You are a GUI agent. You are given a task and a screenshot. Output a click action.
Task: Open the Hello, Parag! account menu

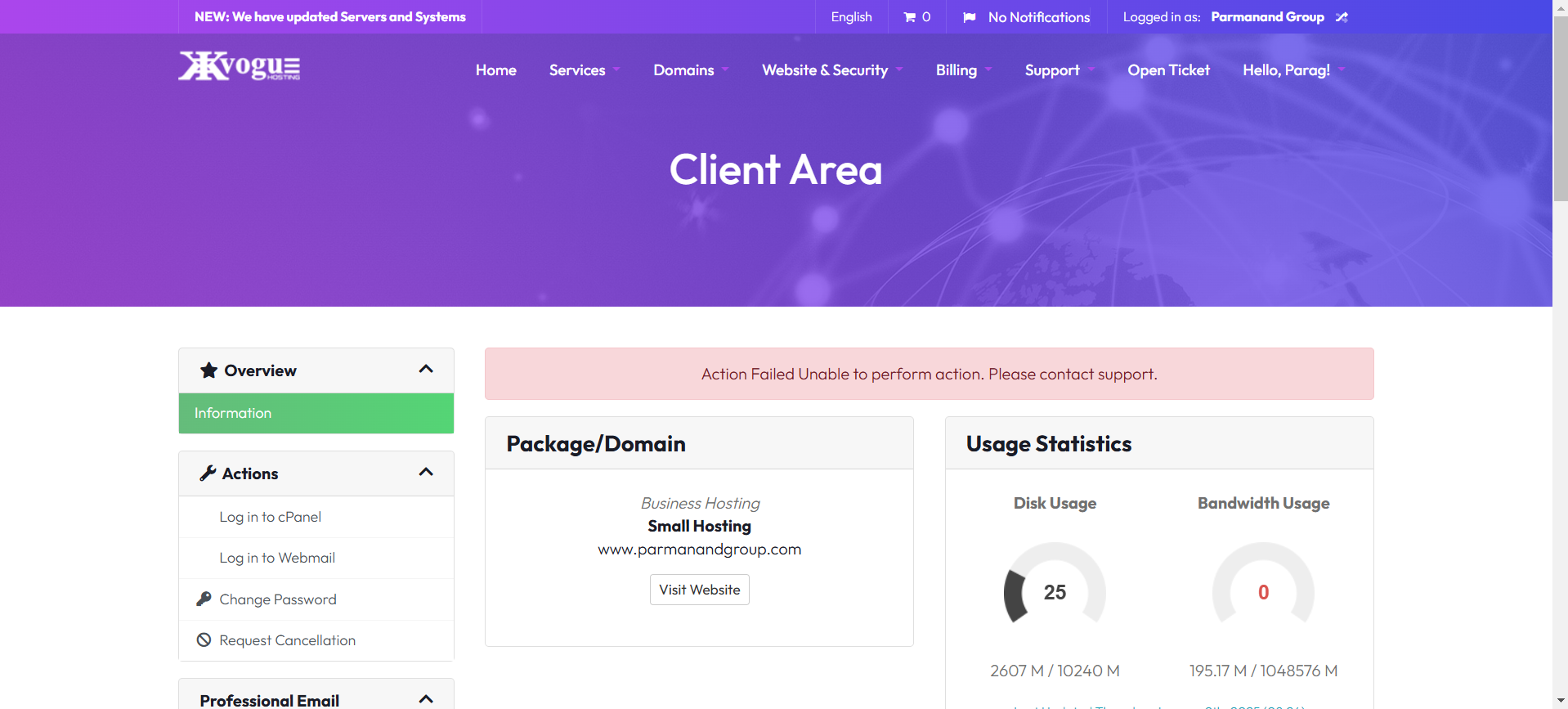1293,70
